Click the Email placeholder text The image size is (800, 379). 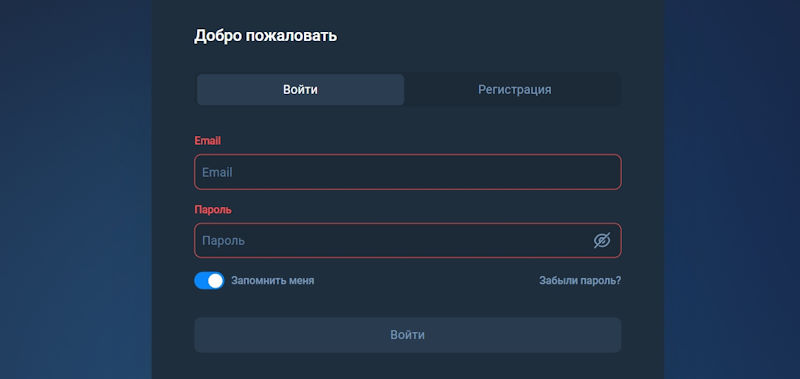coord(217,172)
